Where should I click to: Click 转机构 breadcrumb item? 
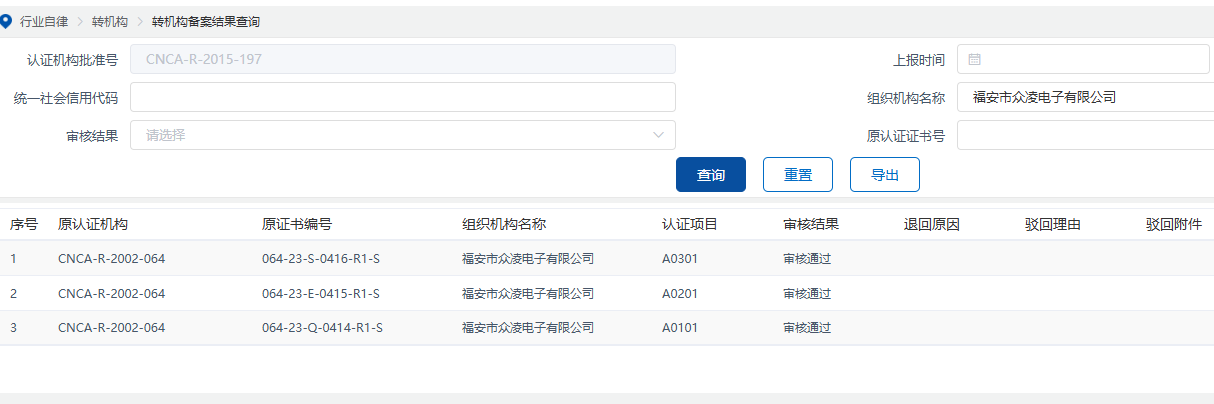[109, 21]
